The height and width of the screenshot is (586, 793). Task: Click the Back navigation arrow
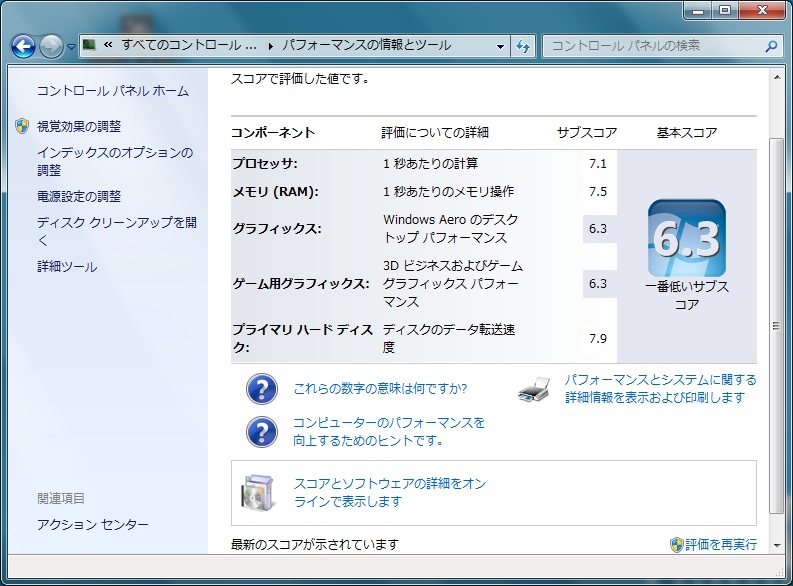(x=23, y=47)
